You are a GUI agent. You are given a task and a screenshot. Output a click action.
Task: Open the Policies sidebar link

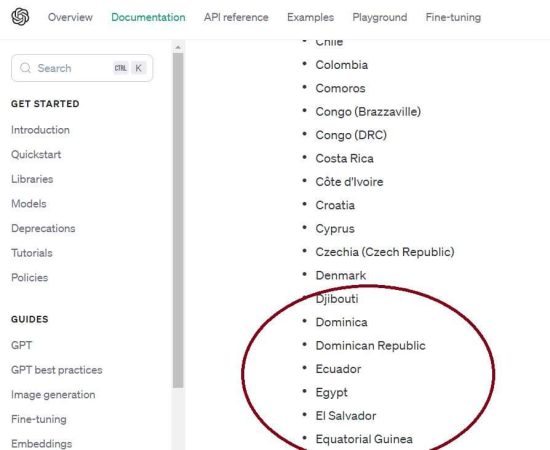(29, 277)
